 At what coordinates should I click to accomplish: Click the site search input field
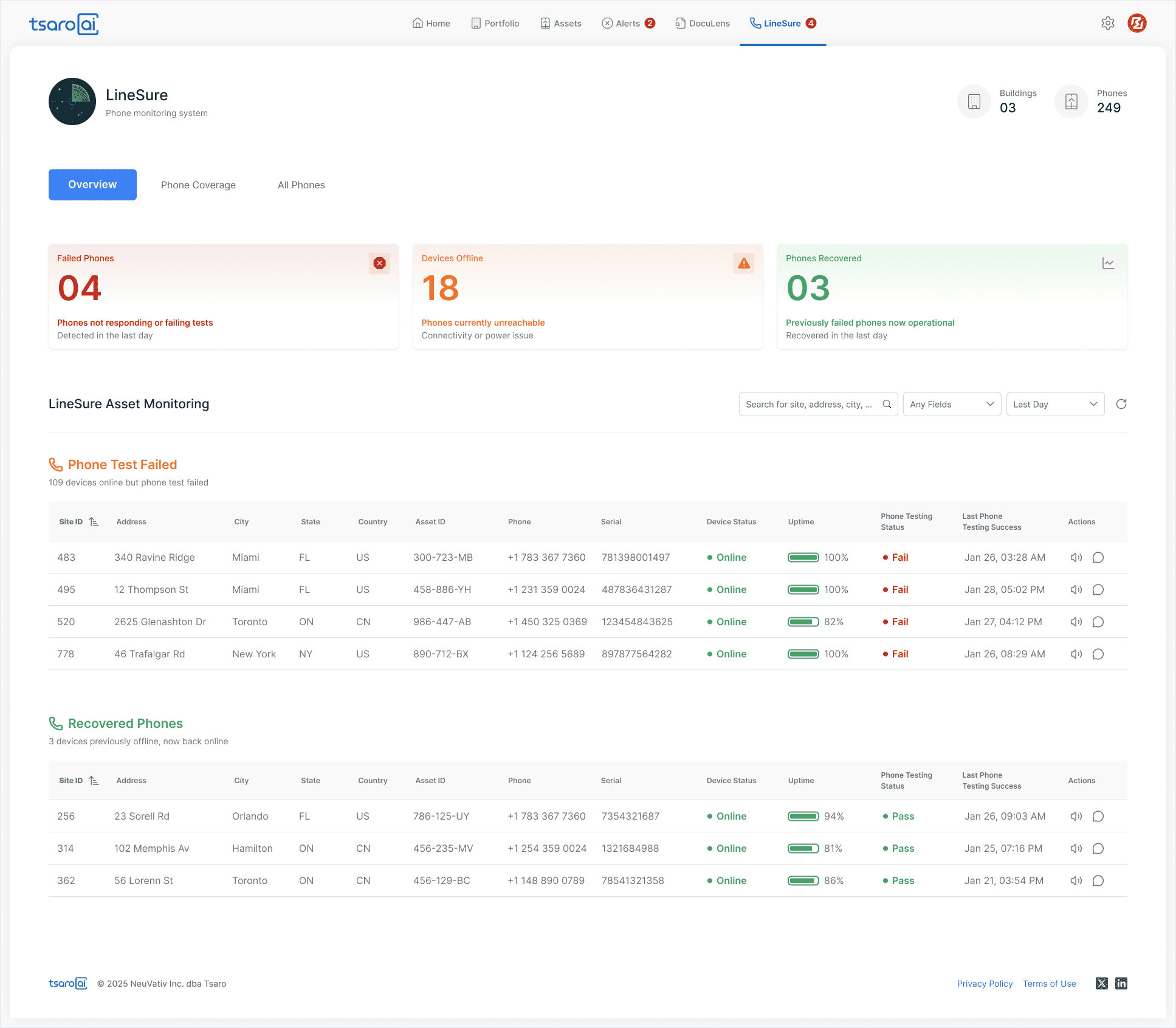click(x=808, y=404)
